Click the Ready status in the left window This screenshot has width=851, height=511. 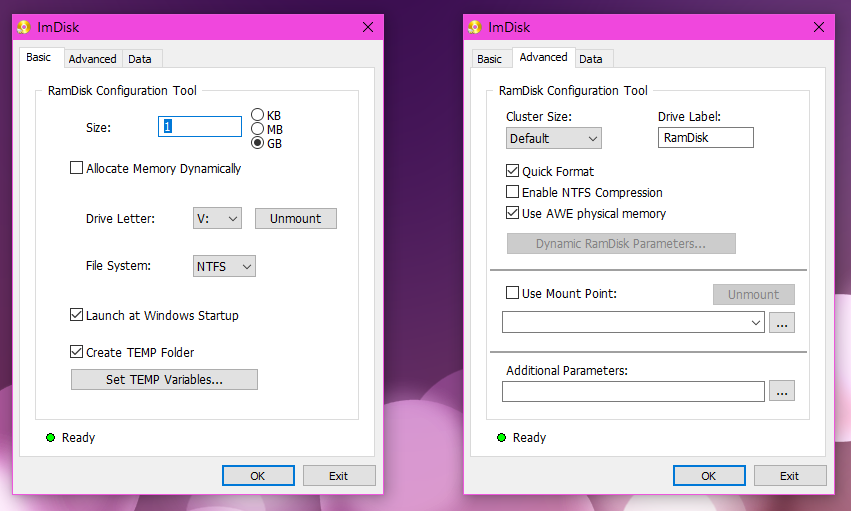pos(71,438)
